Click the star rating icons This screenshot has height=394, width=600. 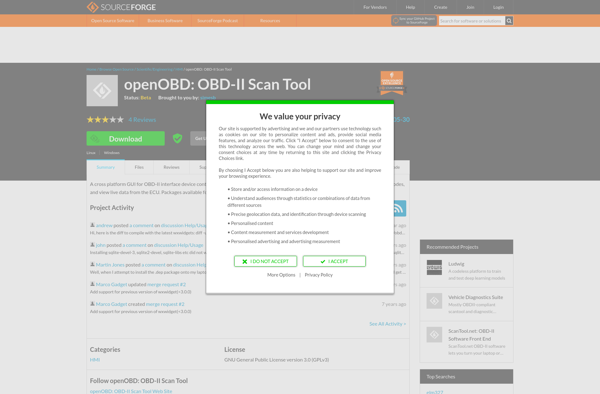click(105, 120)
